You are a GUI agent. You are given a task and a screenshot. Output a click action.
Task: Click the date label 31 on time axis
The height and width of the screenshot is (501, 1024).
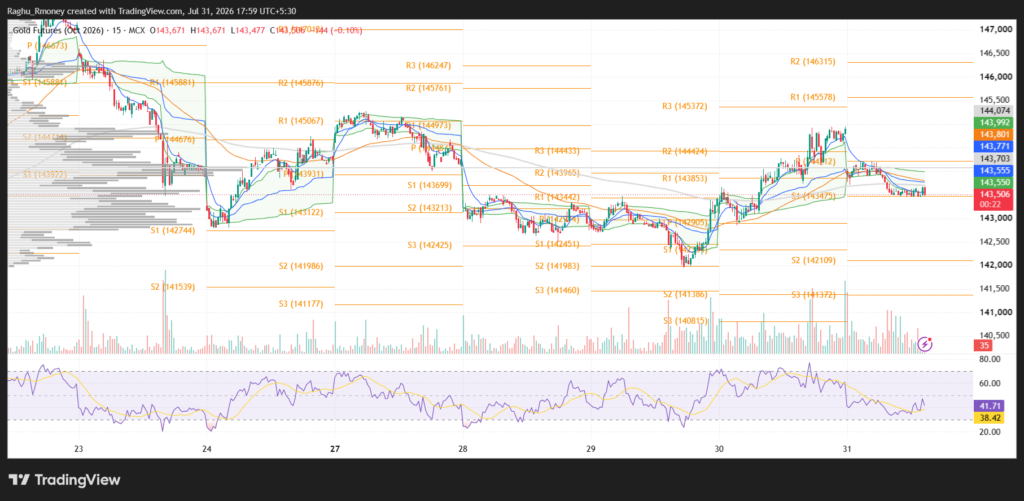tap(847, 449)
